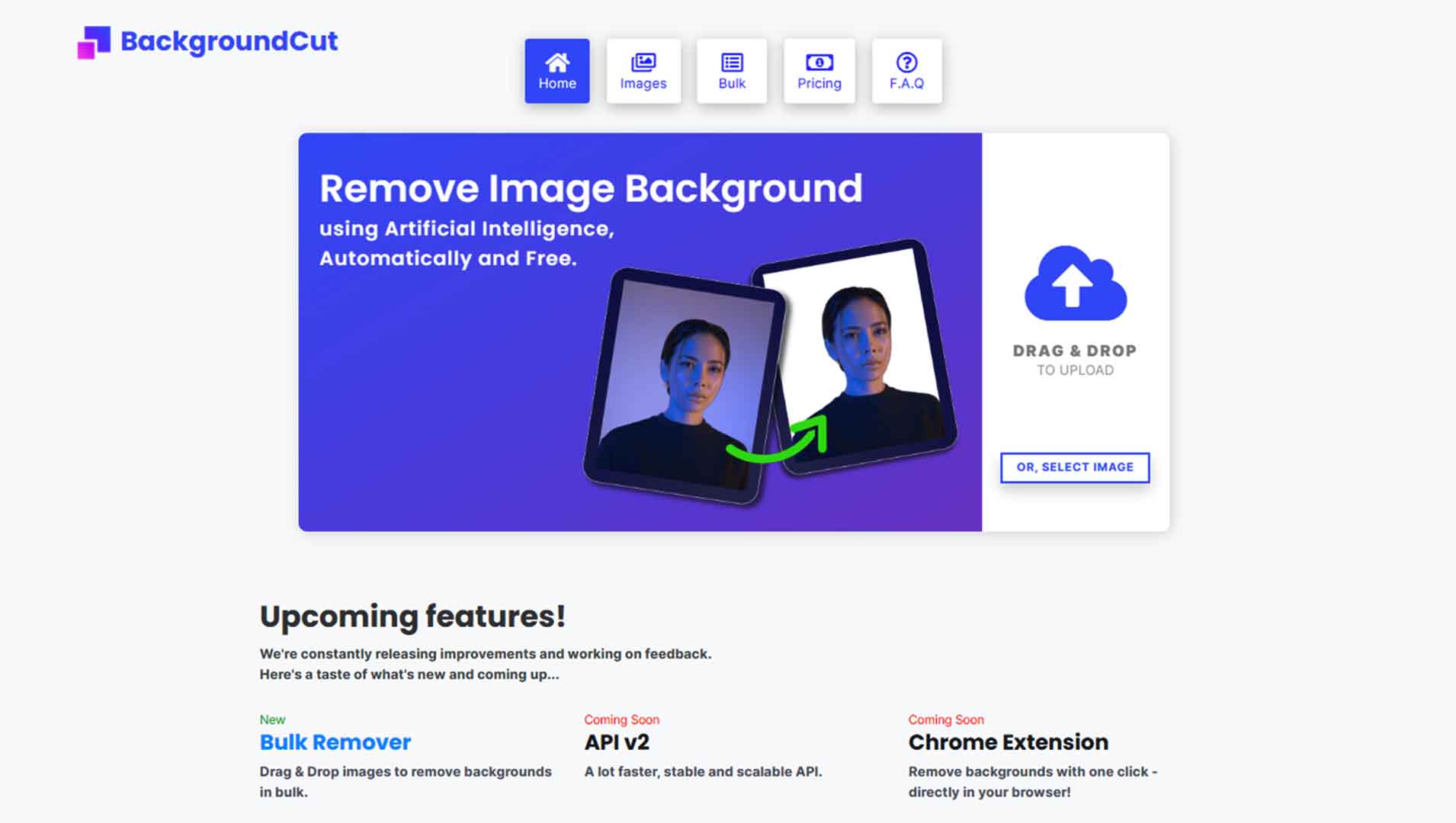Click Coming Soon label above API v2

click(x=621, y=720)
